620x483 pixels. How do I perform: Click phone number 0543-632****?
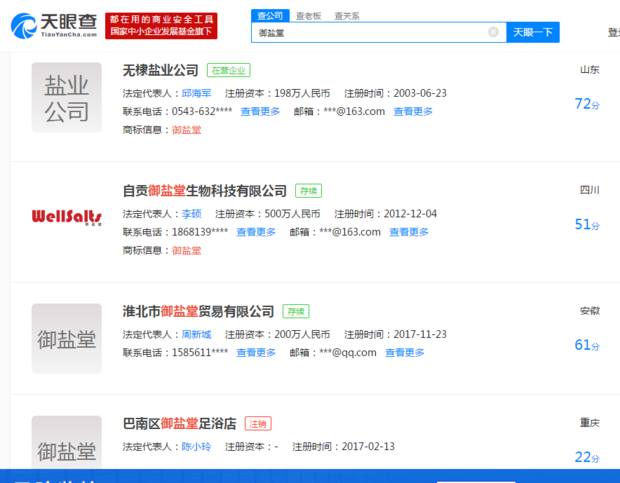(x=202, y=111)
